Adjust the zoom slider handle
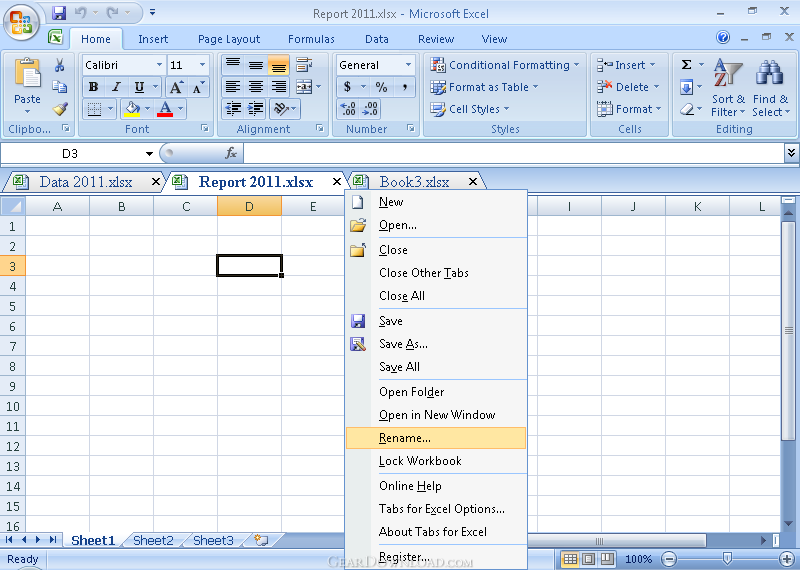This screenshot has height=570, width=800. pos(728,559)
